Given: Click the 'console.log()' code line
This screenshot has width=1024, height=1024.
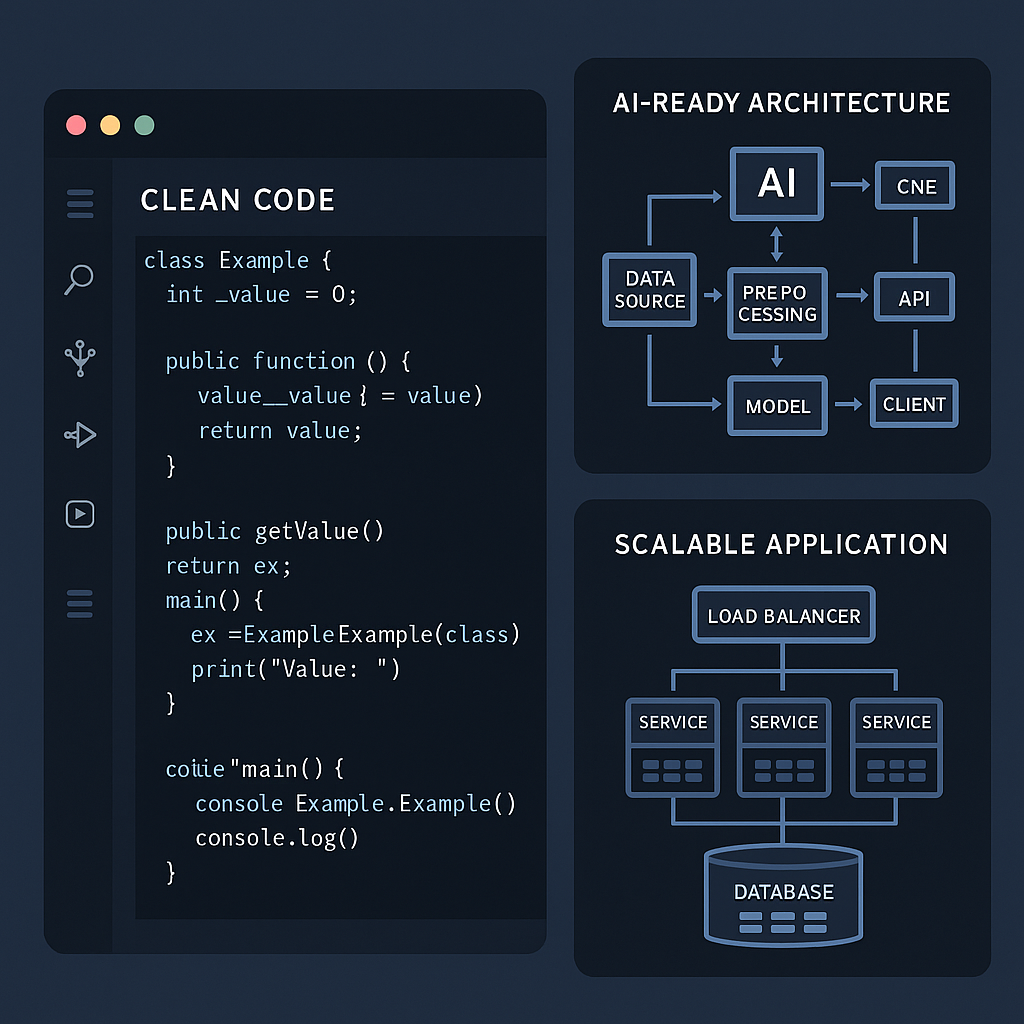Looking at the screenshot, I should point(277,838).
